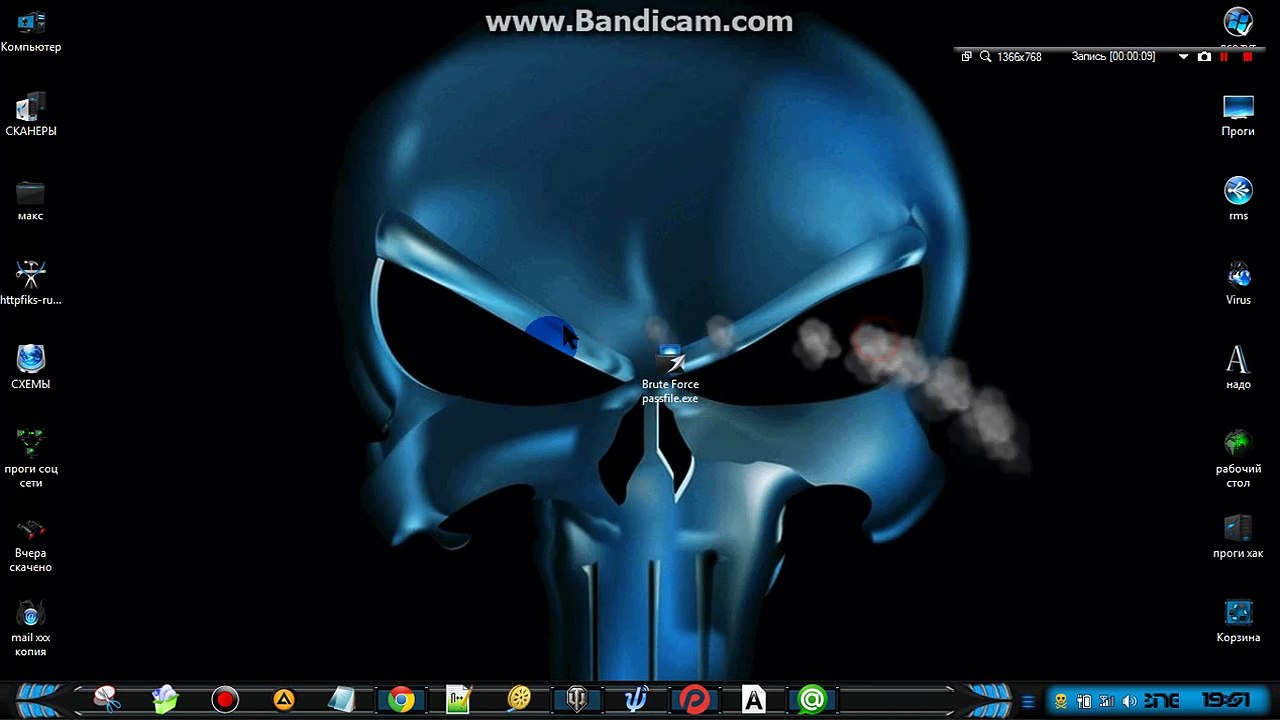Viewport: 1280px width, 720px height.
Task: Click the green recycle-arrow taskbar icon
Action: pos(165,699)
